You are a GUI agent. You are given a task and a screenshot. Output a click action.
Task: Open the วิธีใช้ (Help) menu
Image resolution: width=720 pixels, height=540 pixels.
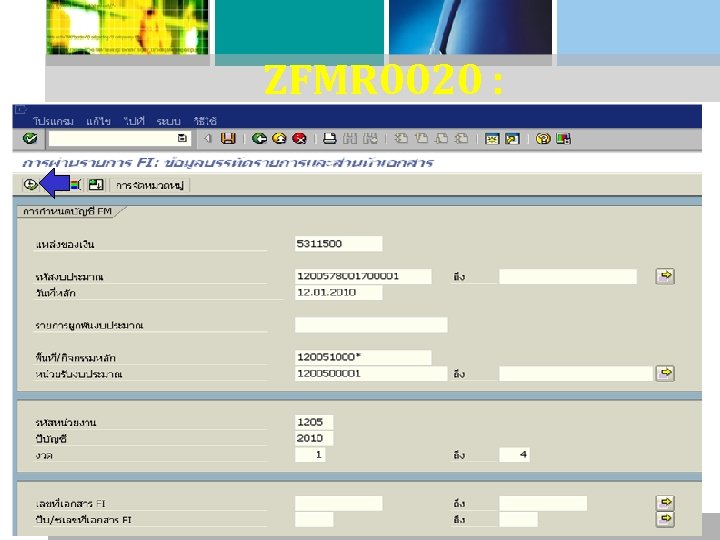point(205,121)
